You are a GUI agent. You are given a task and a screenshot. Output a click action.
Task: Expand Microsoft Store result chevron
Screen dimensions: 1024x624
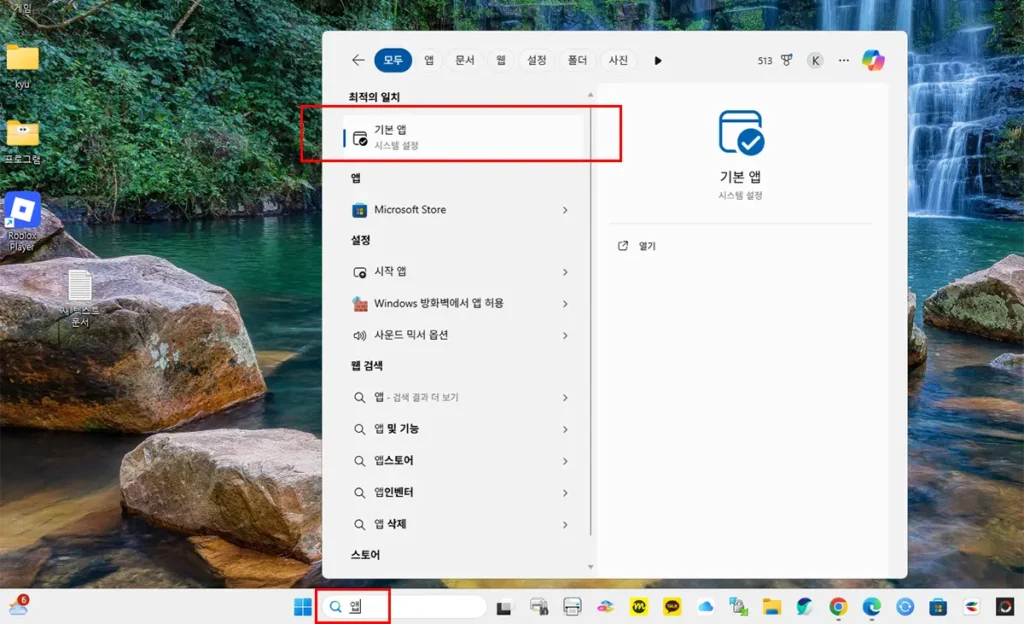(x=565, y=210)
